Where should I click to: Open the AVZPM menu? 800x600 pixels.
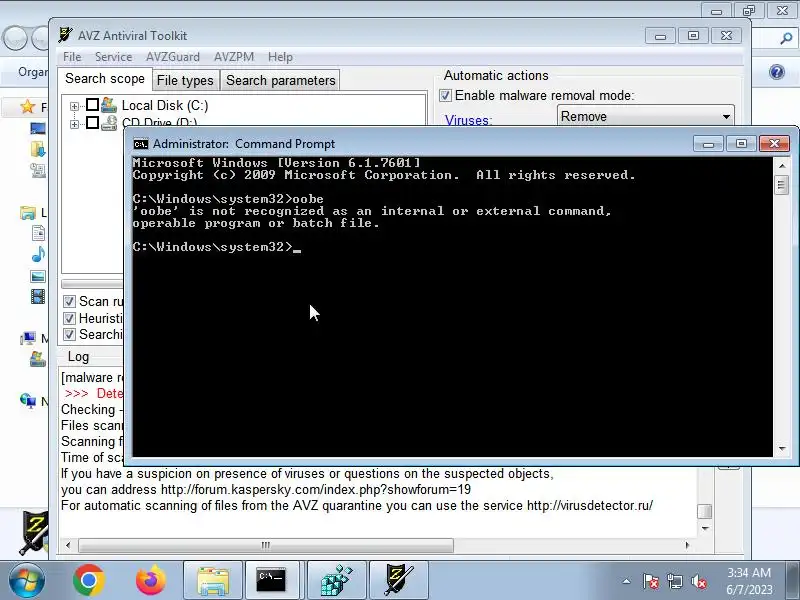[x=234, y=57]
